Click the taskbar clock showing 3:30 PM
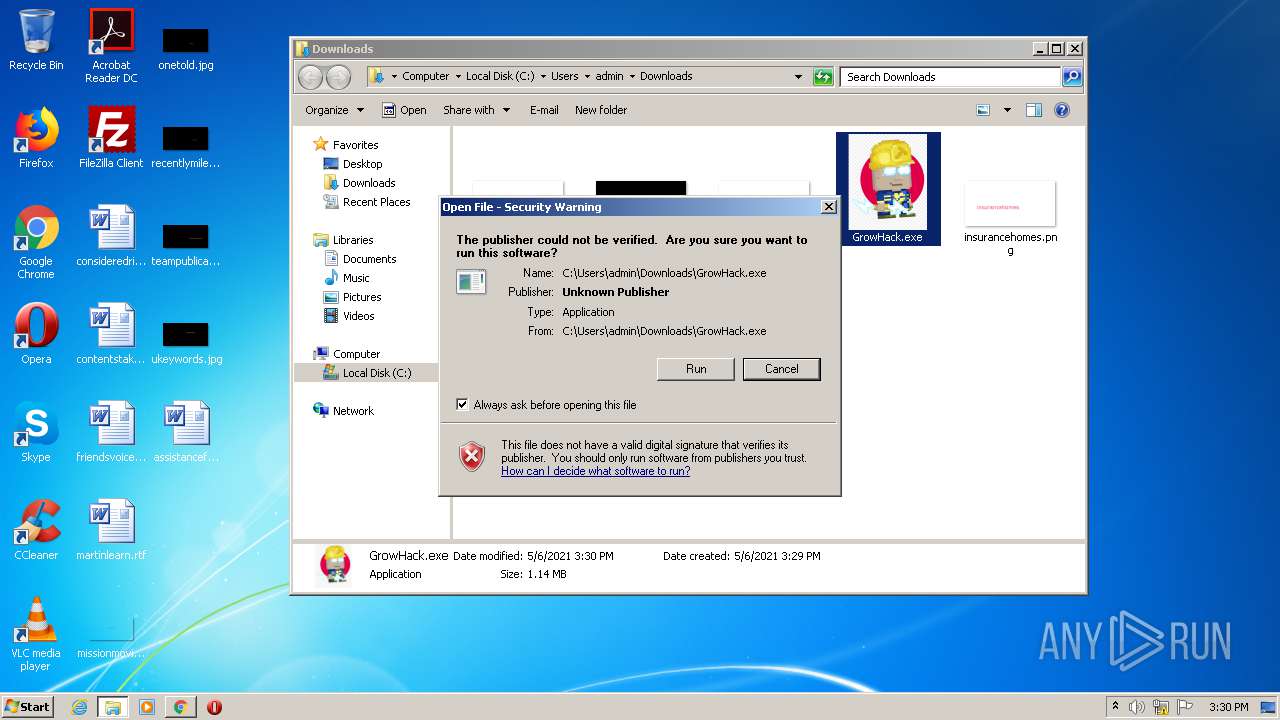 point(1228,707)
